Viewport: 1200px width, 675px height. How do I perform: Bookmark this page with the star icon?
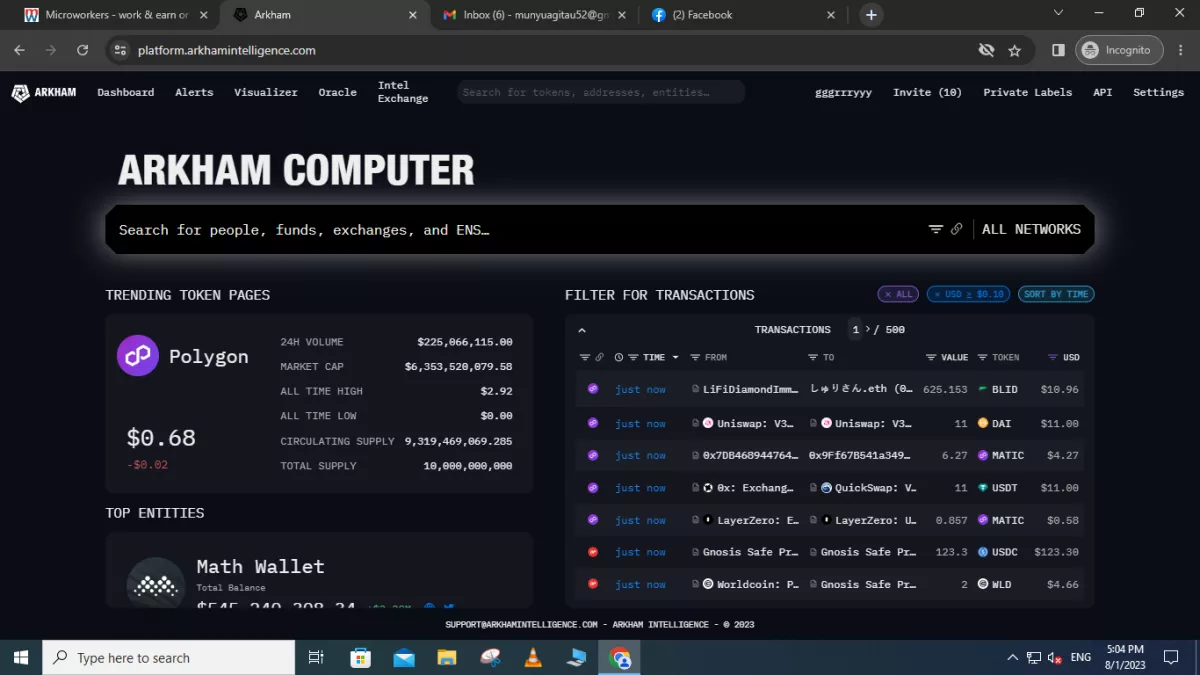(x=1014, y=50)
